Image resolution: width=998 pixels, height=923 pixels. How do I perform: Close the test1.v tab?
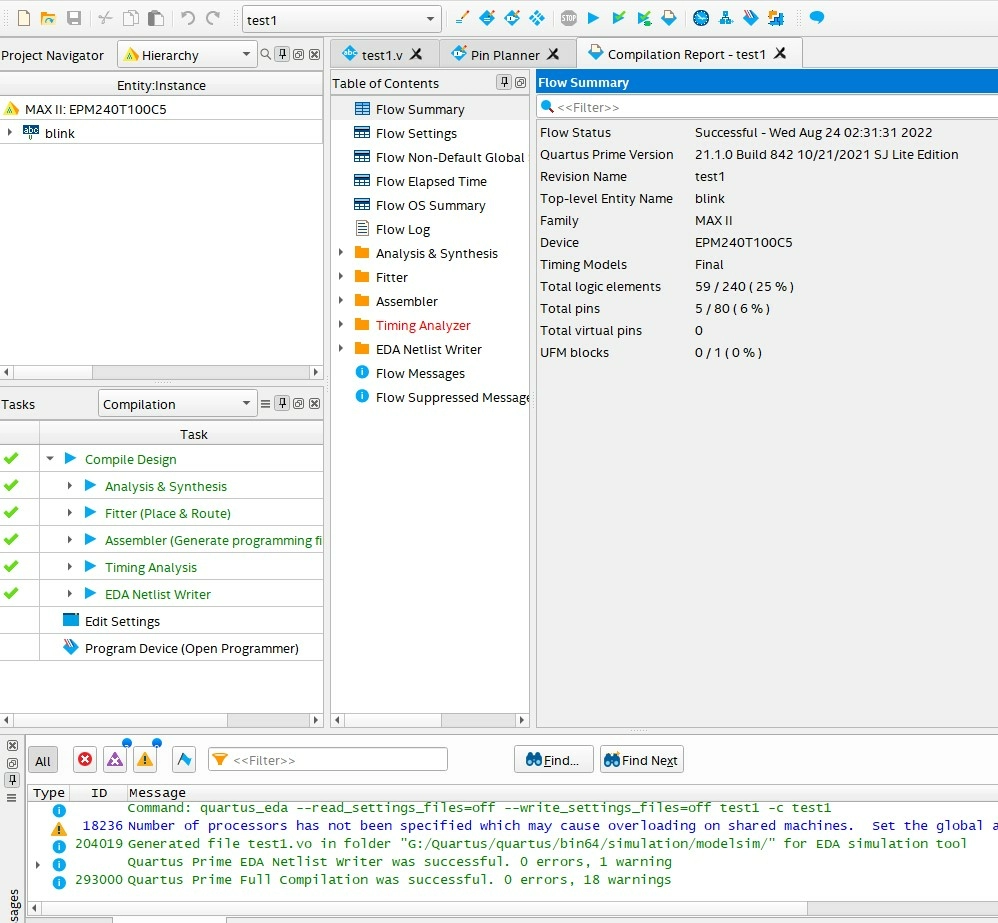point(416,54)
